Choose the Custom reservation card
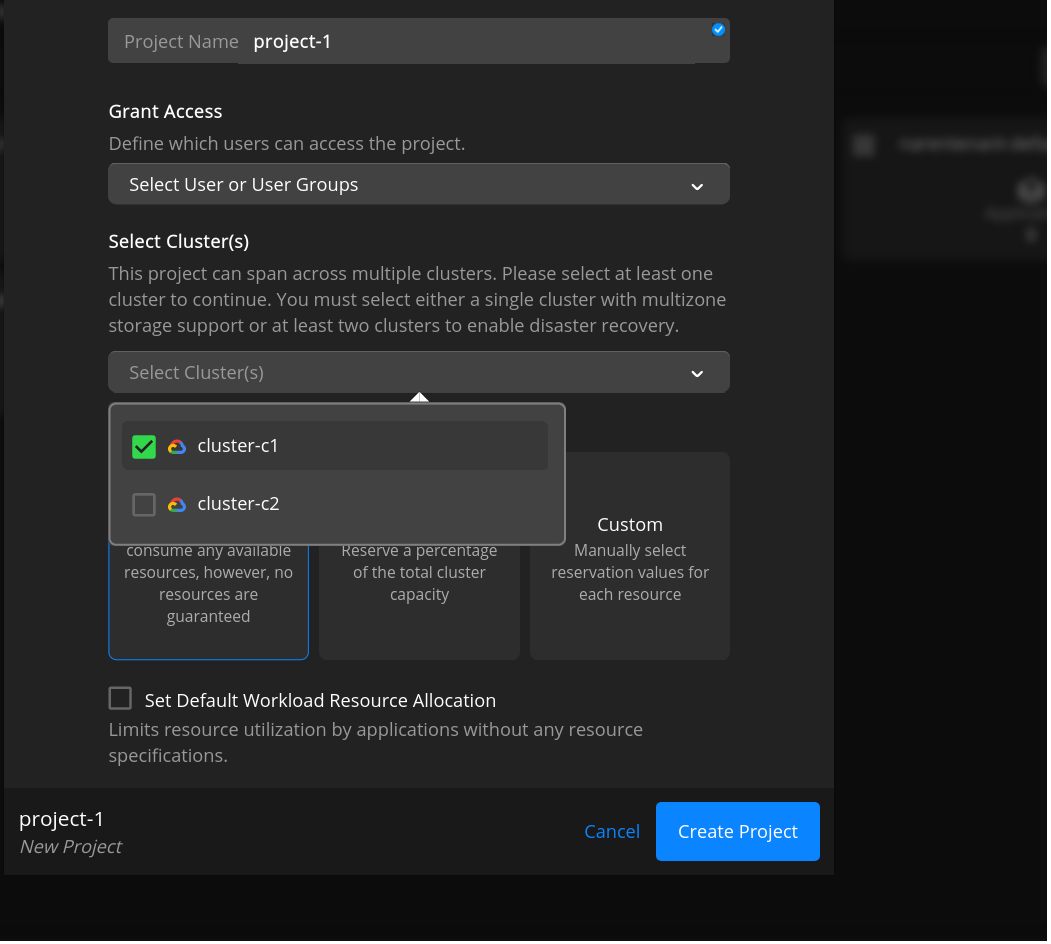Screen dimensions: 1051x944 [x=631, y=557]
